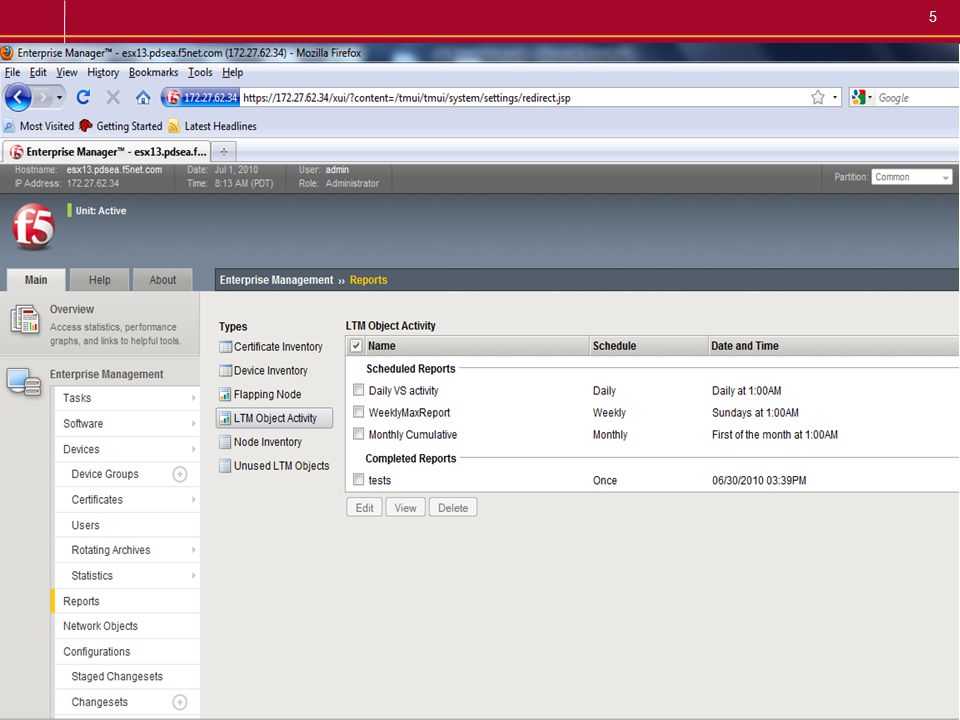The width and height of the screenshot is (960, 720).
Task: Click the Device Inventory report icon
Action: point(225,370)
